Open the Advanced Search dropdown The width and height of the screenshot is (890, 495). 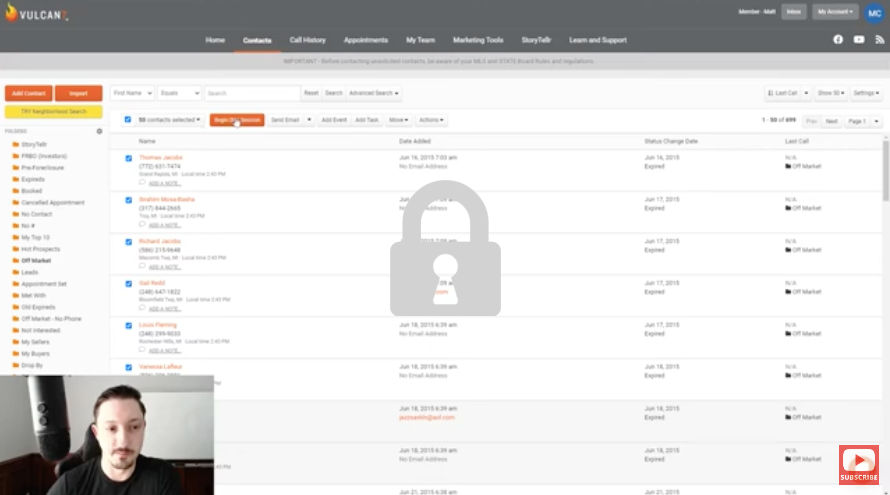[374, 93]
